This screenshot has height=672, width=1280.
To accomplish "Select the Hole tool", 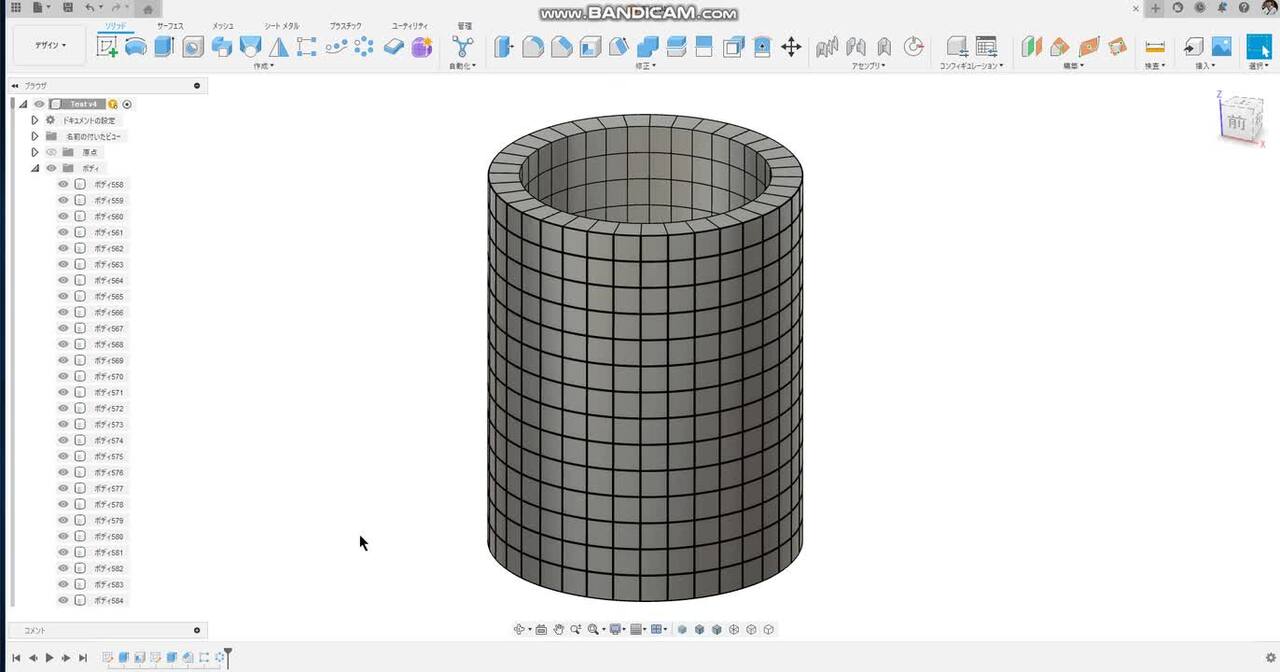I will tap(193, 46).
